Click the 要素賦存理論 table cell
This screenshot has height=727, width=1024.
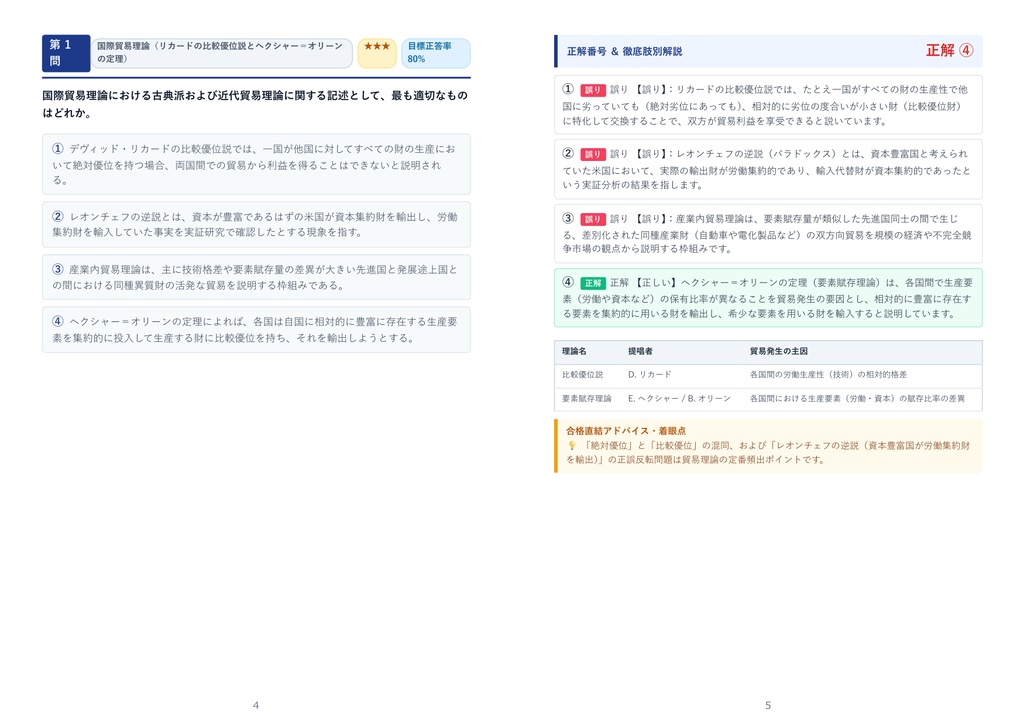tap(586, 398)
